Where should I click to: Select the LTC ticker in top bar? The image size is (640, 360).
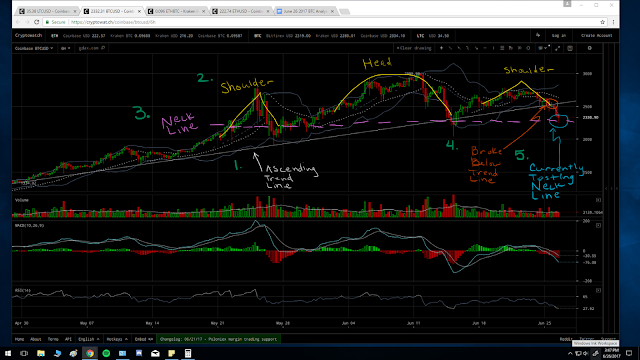click(x=420, y=36)
